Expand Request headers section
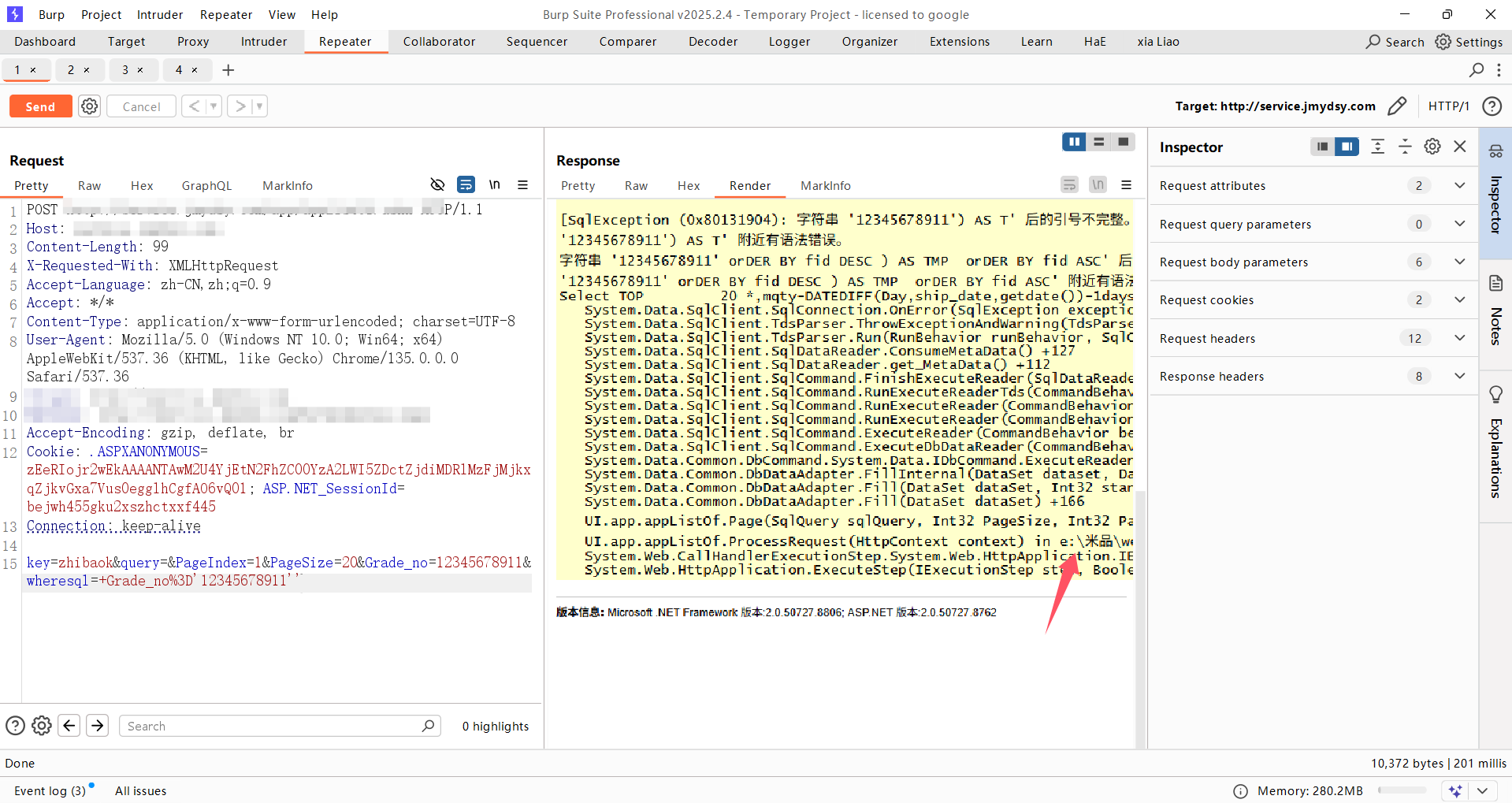The width and height of the screenshot is (1512, 803). (1460, 338)
